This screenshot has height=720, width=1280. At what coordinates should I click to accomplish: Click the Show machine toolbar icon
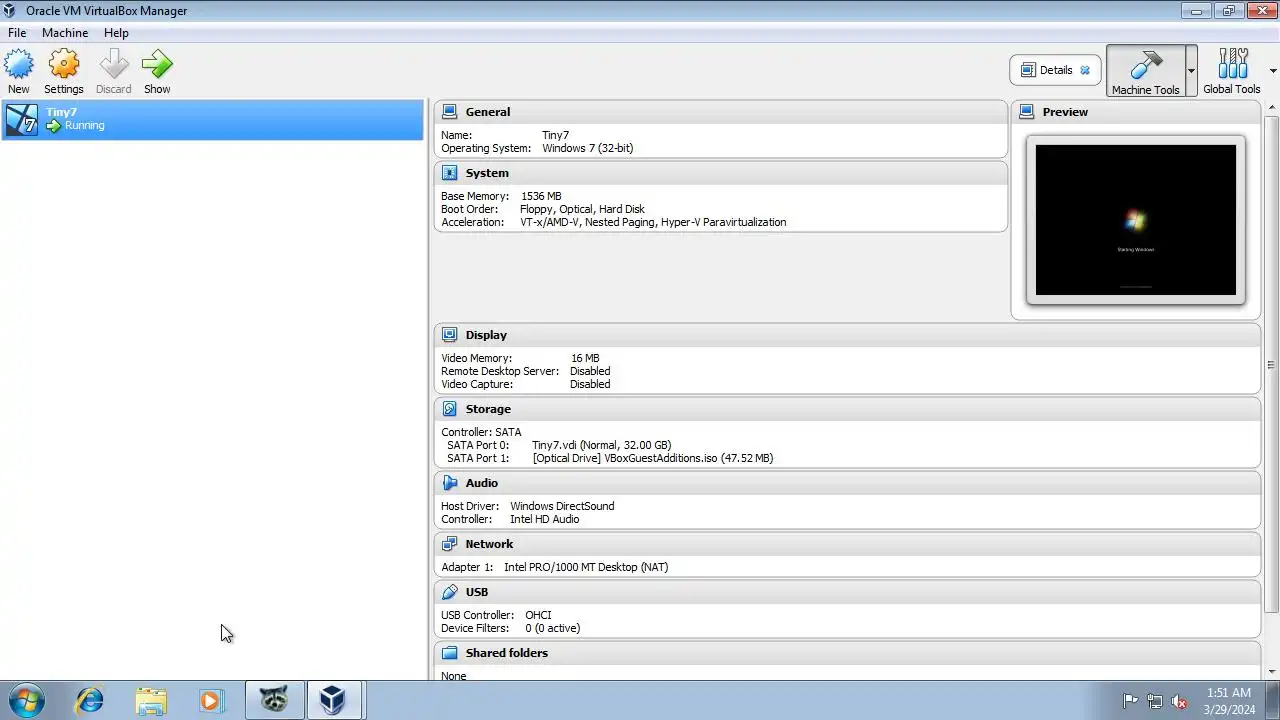click(x=157, y=72)
